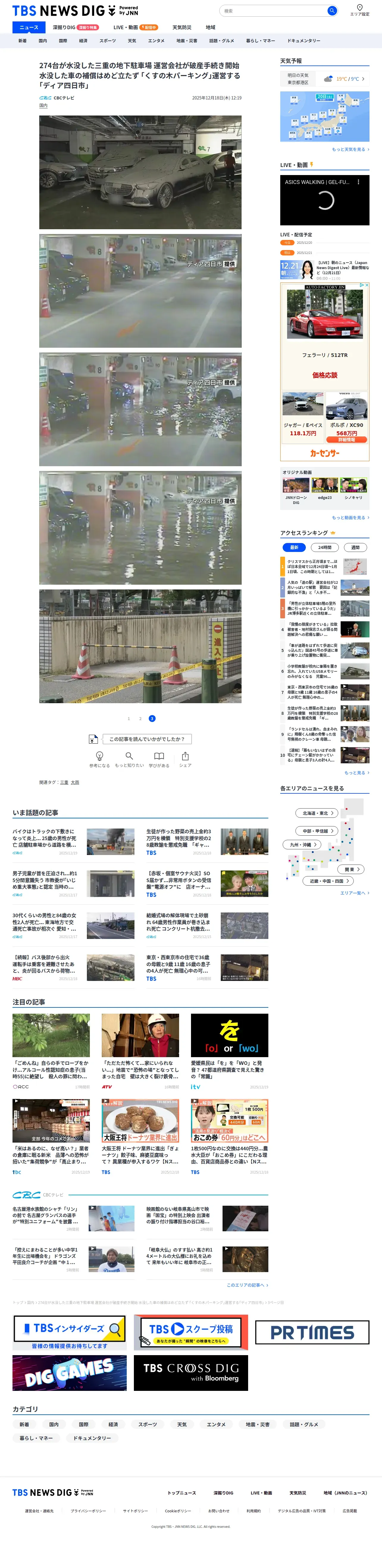Viewport: 382px width, 1568px height.
Task: Click the 暮らし・マネー chip in カテゴリ section
Action: pyautogui.click(x=36, y=1438)
